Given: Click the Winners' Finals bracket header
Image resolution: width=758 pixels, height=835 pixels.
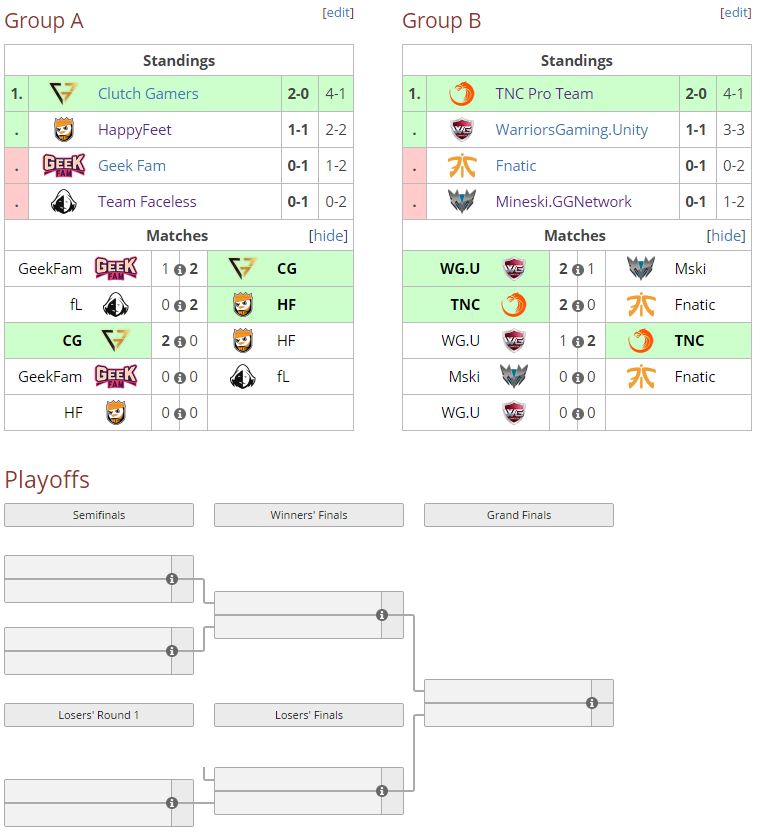Looking at the screenshot, I should click(x=309, y=515).
